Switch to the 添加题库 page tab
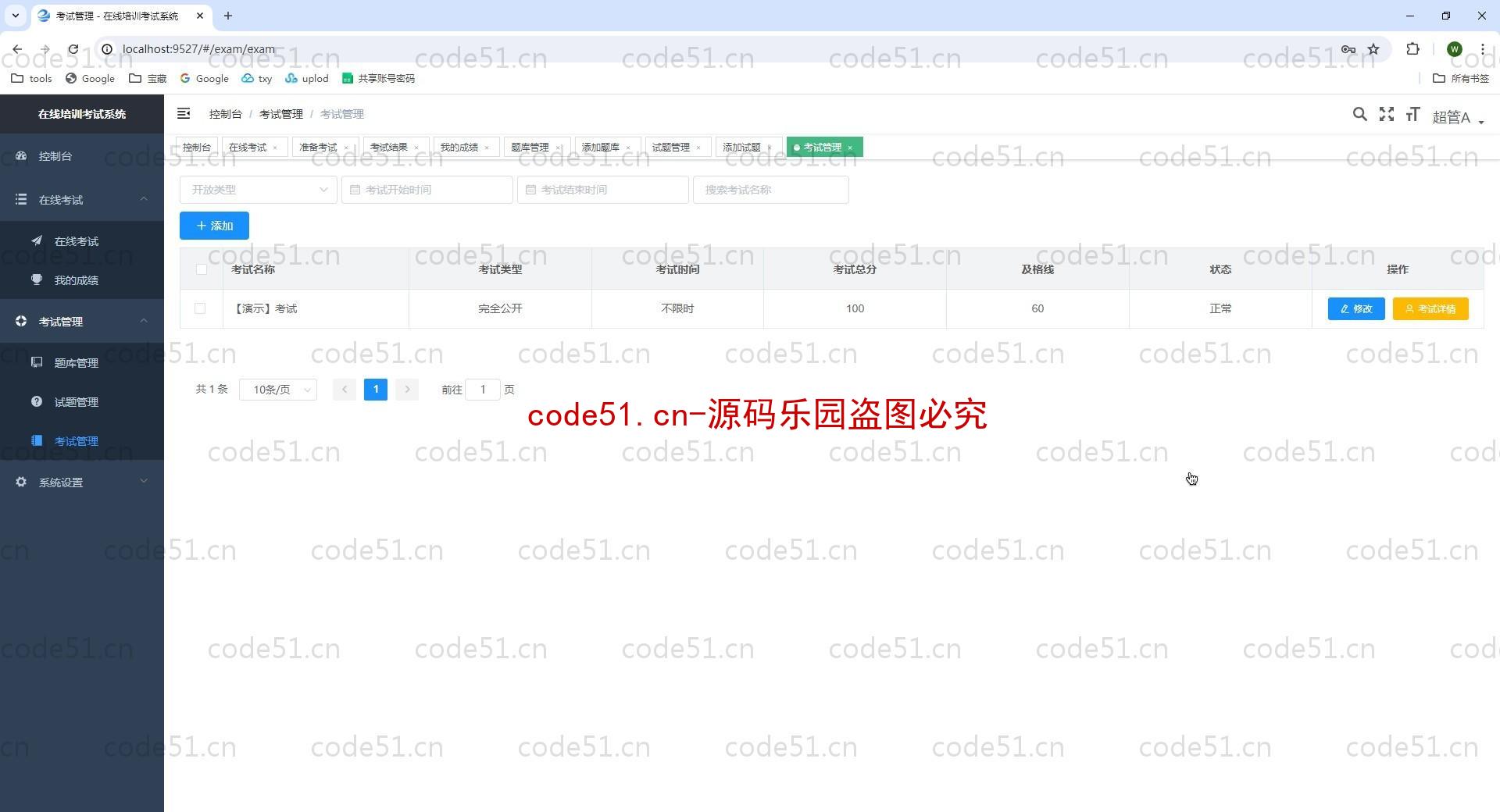 (600, 147)
